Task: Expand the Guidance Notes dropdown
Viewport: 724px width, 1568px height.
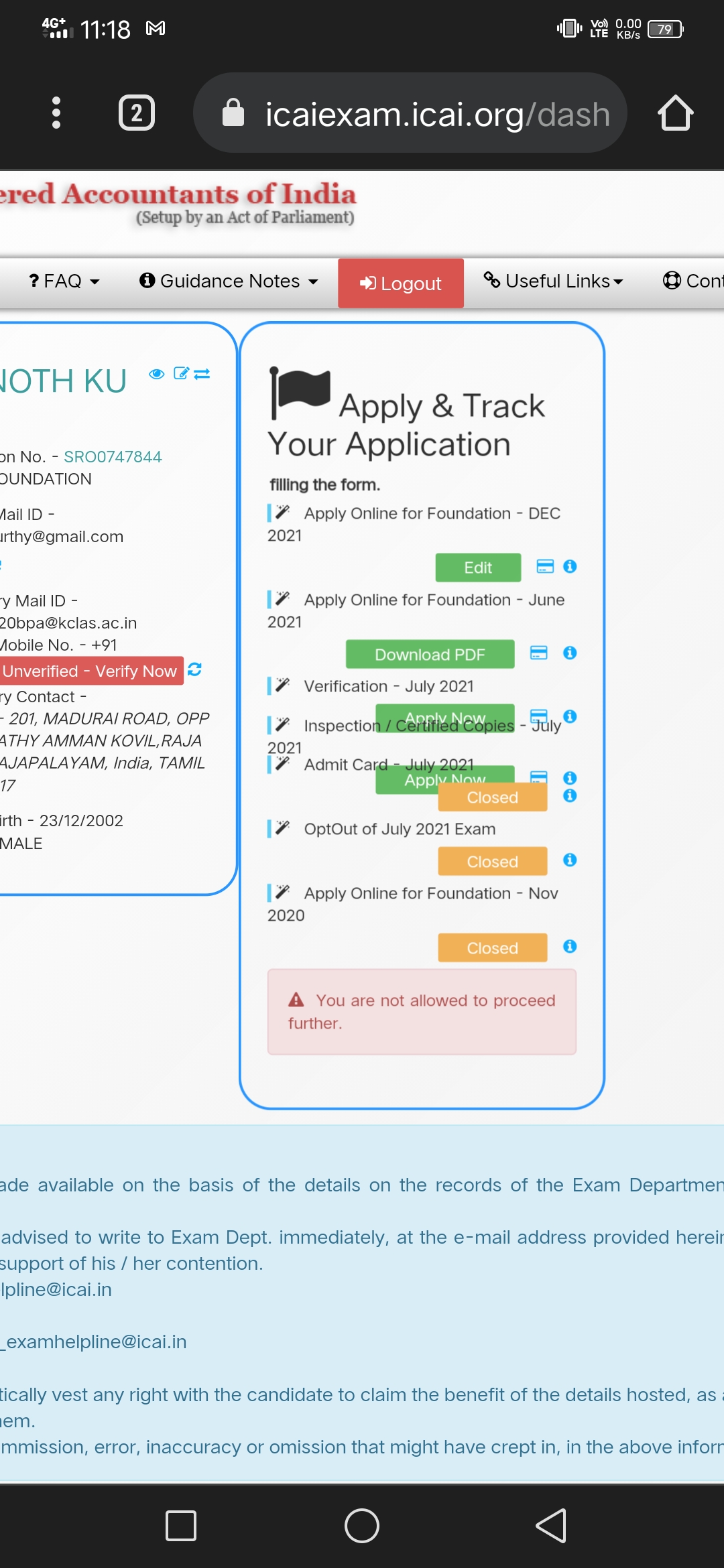Action: 229,281
